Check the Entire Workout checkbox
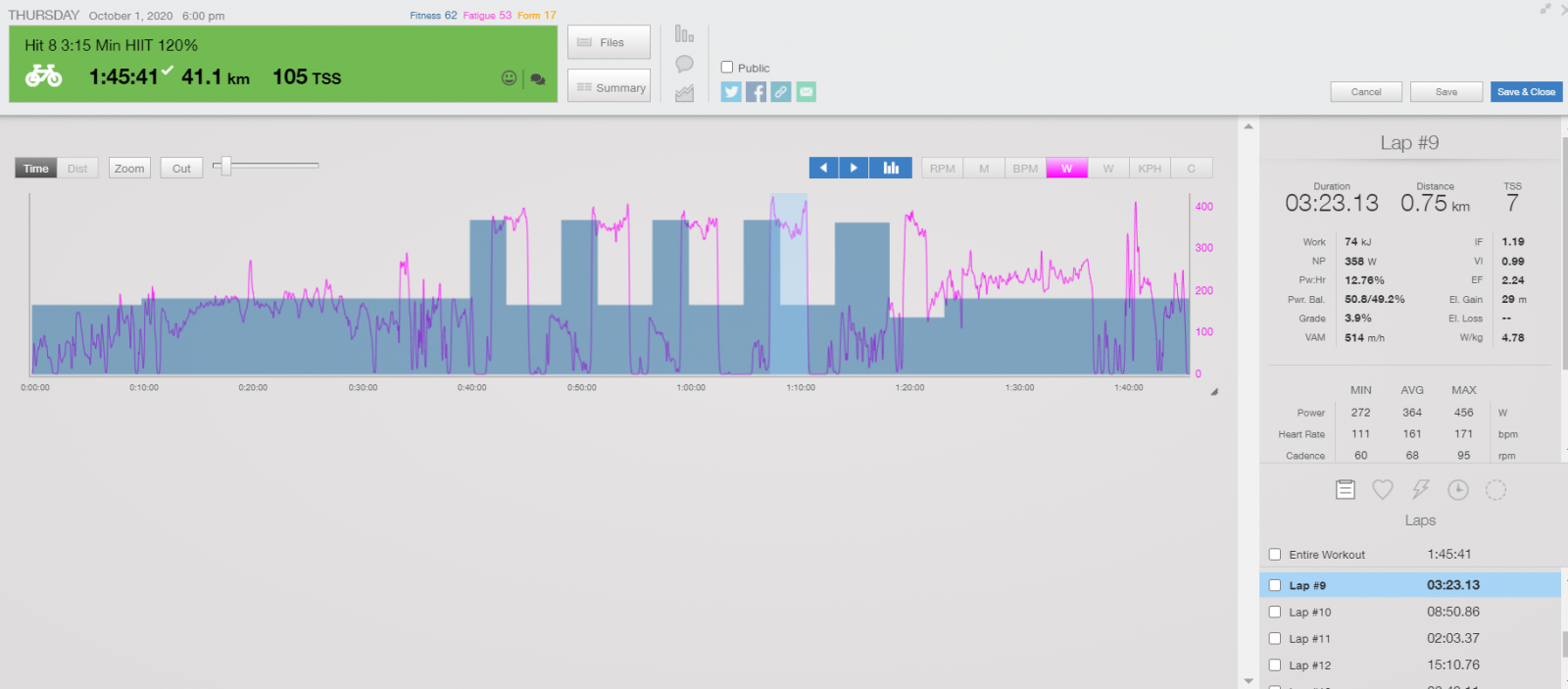This screenshot has height=689, width=1568. coord(1275,555)
